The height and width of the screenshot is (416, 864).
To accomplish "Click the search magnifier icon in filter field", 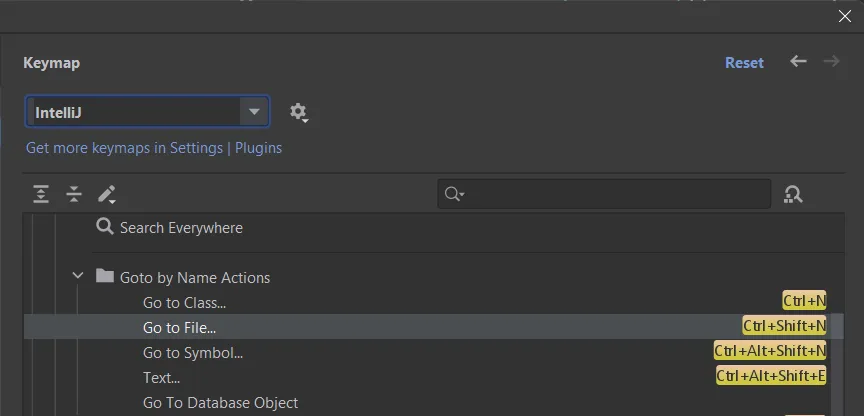I will pos(454,194).
